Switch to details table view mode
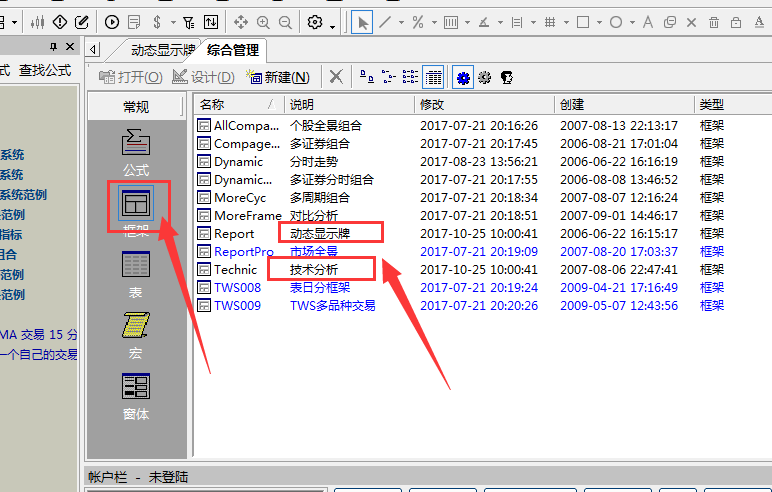The image size is (772, 492). pos(433,77)
